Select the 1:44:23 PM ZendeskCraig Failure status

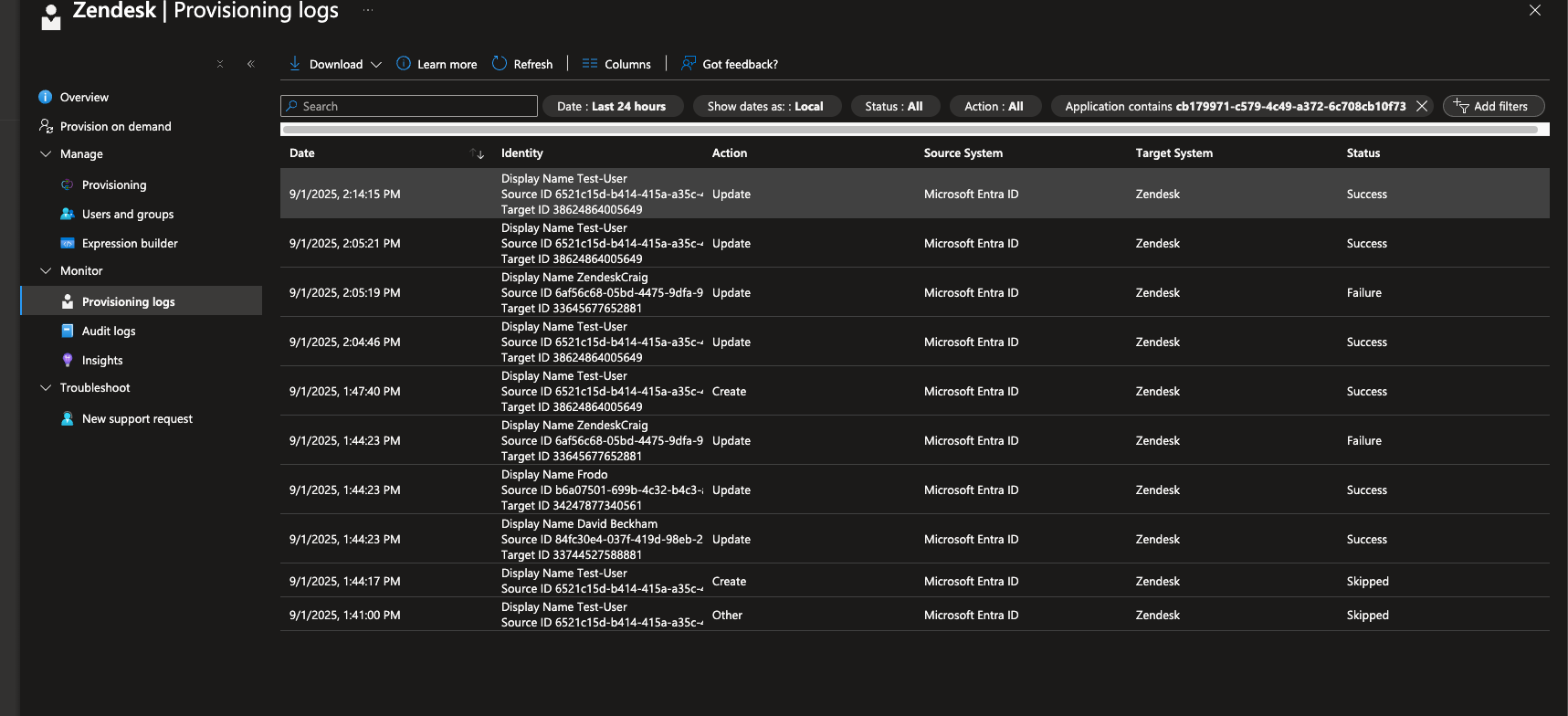pos(1364,440)
